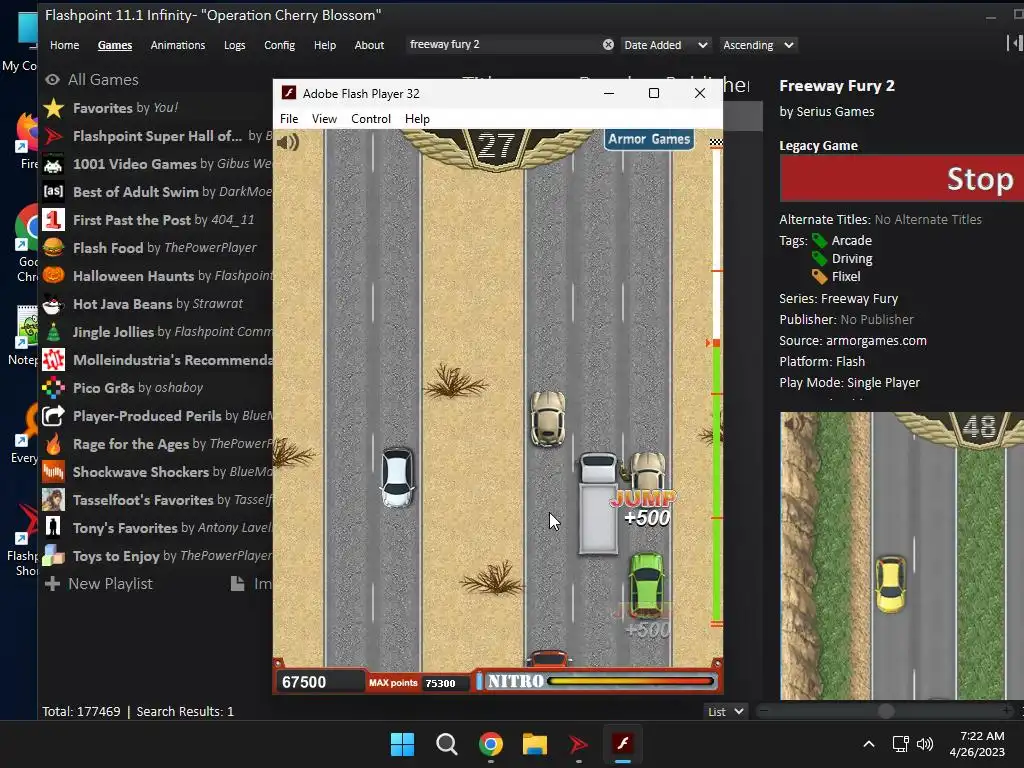
Task: Click the Flash Food burger icon
Action: [x=54, y=248]
